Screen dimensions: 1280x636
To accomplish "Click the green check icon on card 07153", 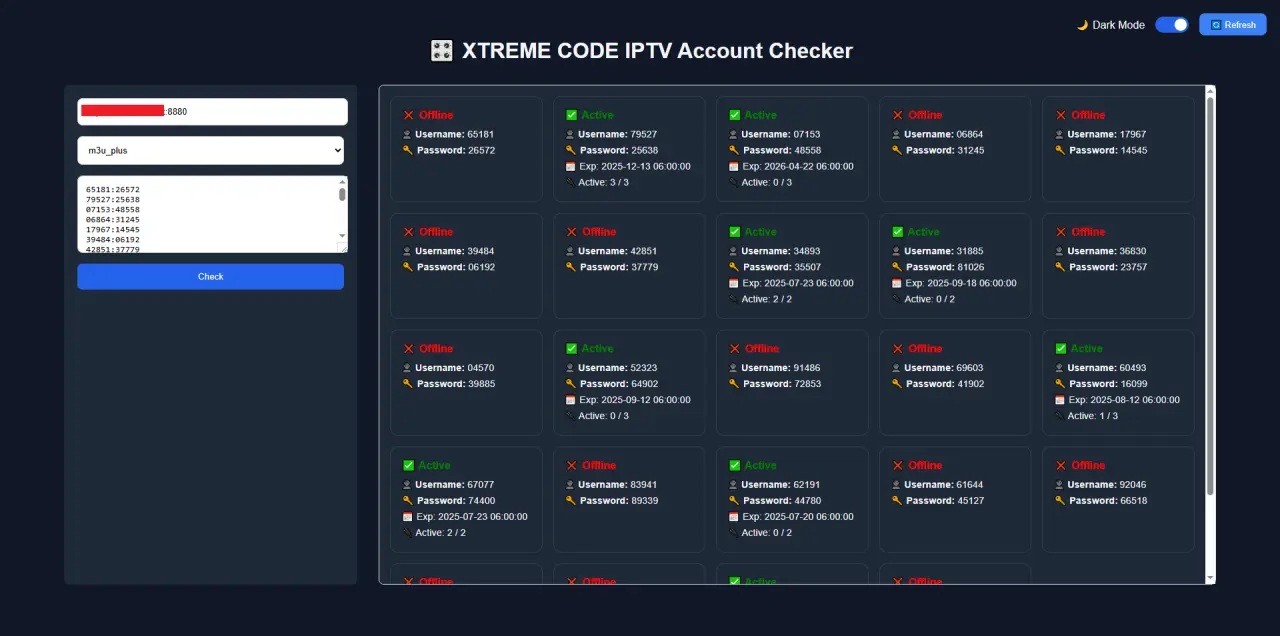I will (734, 115).
